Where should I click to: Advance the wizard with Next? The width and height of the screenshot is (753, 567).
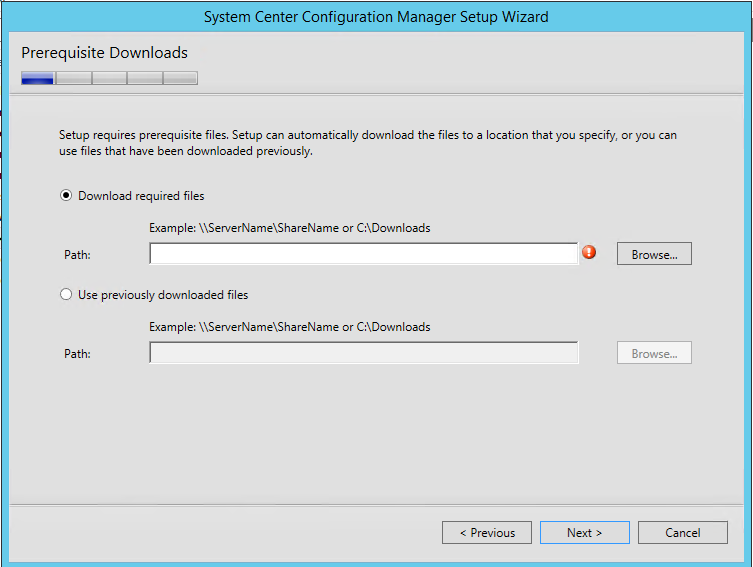tap(584, 532)
